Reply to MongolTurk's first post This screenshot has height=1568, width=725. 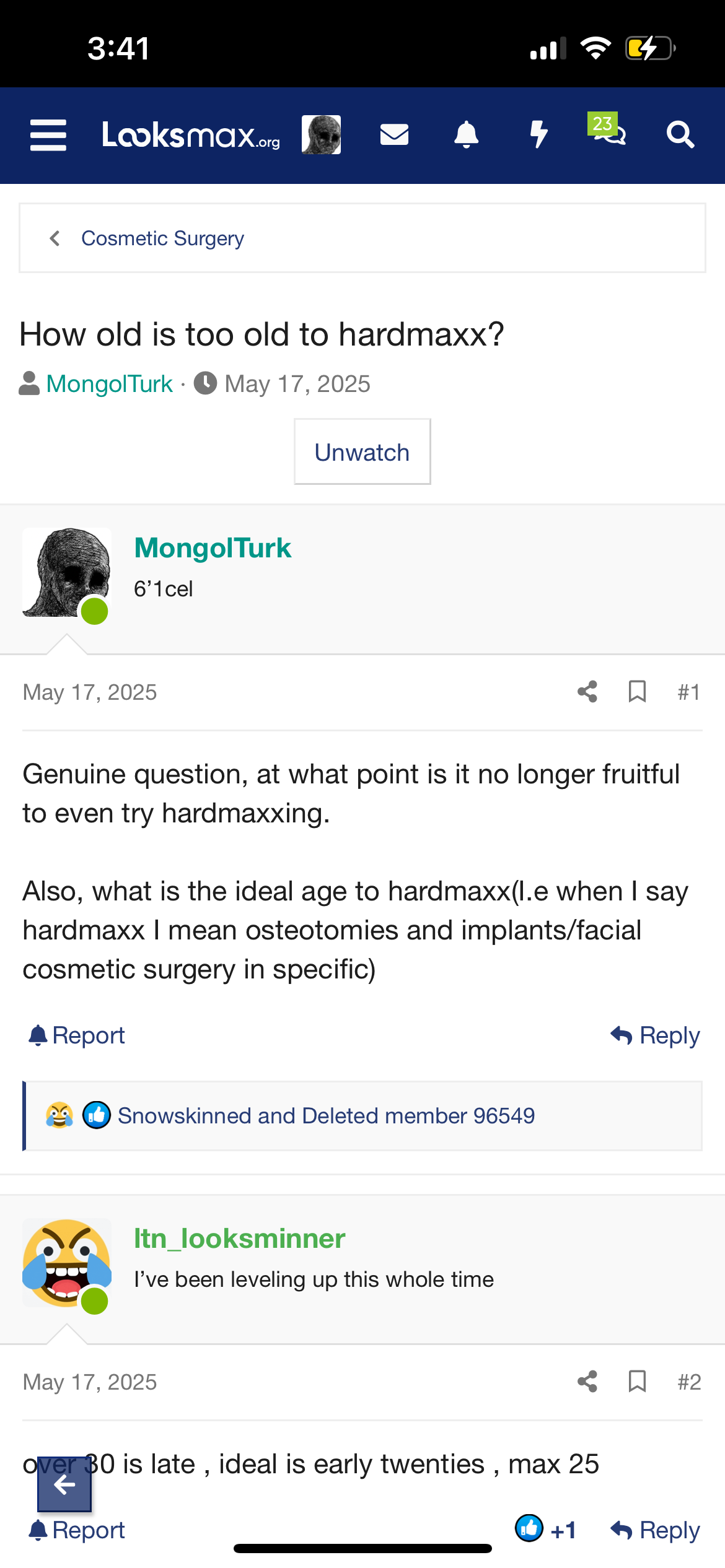point(656,1035)
